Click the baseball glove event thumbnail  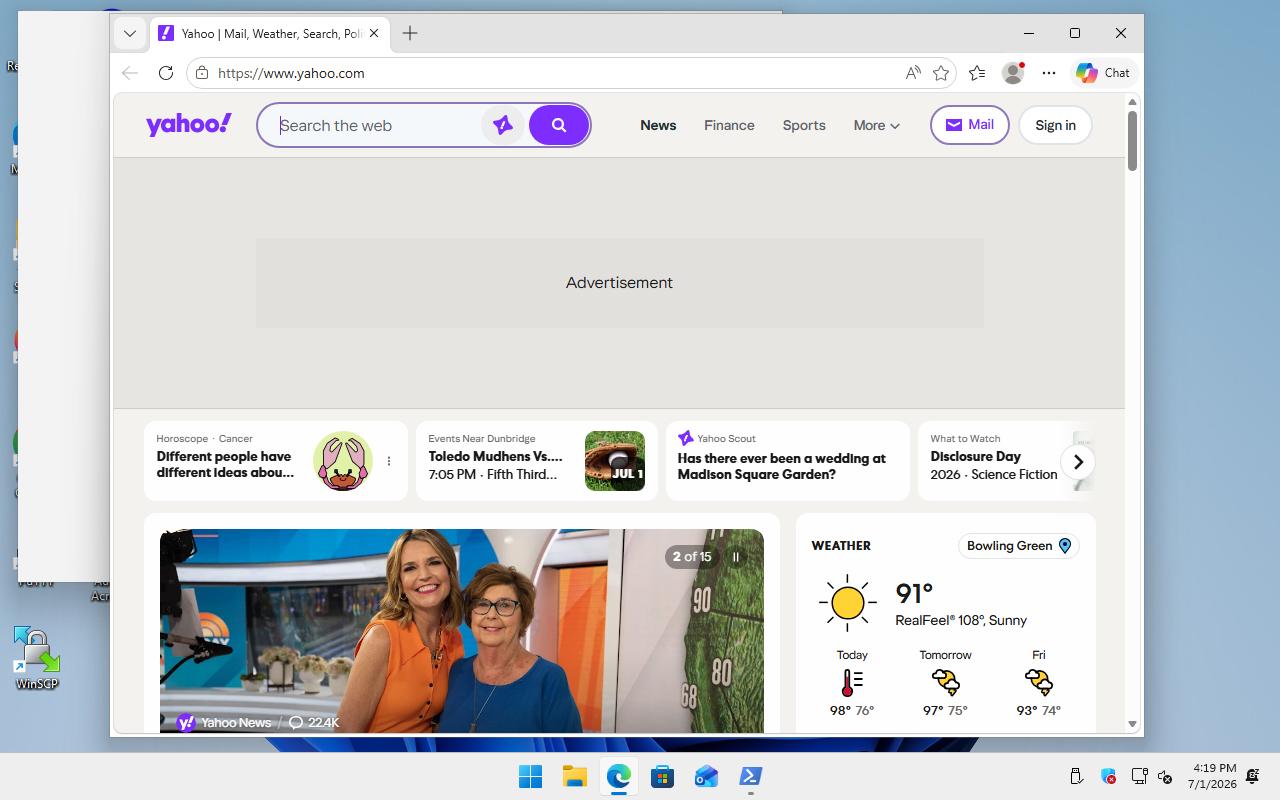(615, 461)
